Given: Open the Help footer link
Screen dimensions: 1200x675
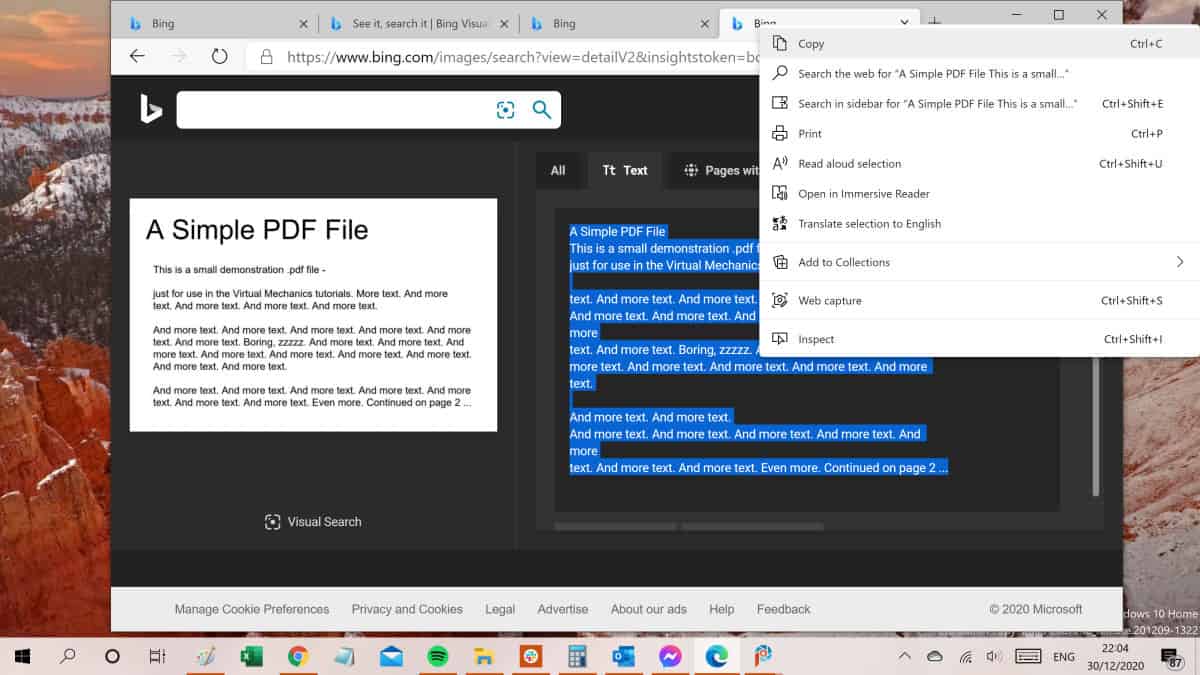Looking at the screenshot, I should pos(721,609).
